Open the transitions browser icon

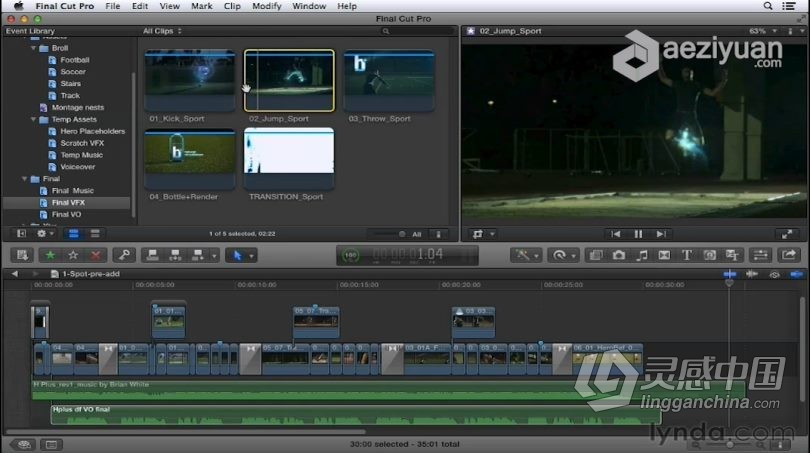point(664,255)
